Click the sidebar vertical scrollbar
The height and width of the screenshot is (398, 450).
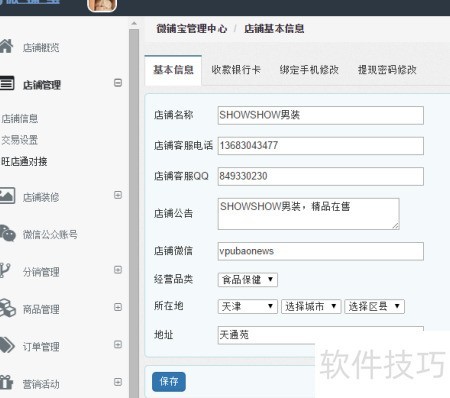(x=134, y=213)
